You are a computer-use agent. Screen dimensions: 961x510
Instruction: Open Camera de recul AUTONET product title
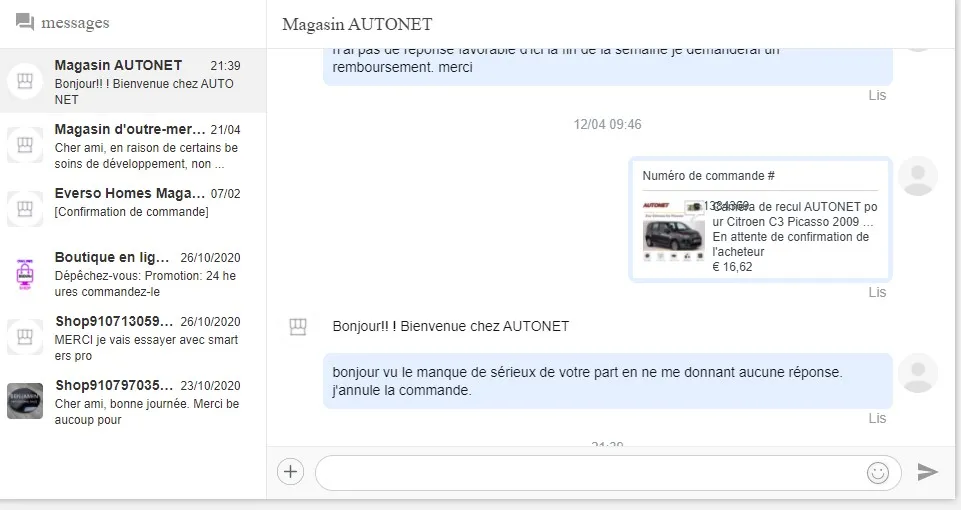pos(795,214)
